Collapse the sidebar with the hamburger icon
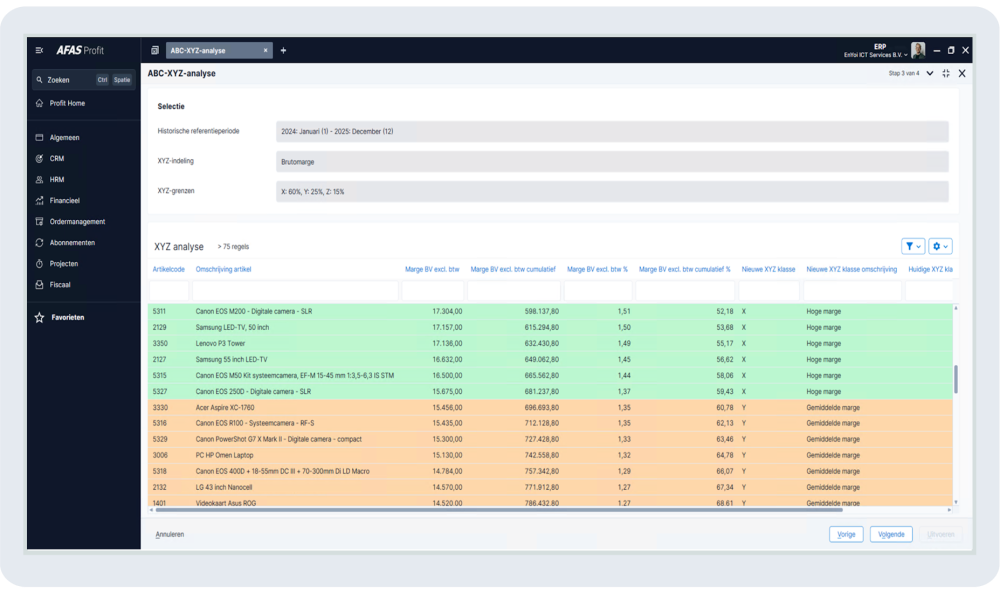 [x=39, y=50]
